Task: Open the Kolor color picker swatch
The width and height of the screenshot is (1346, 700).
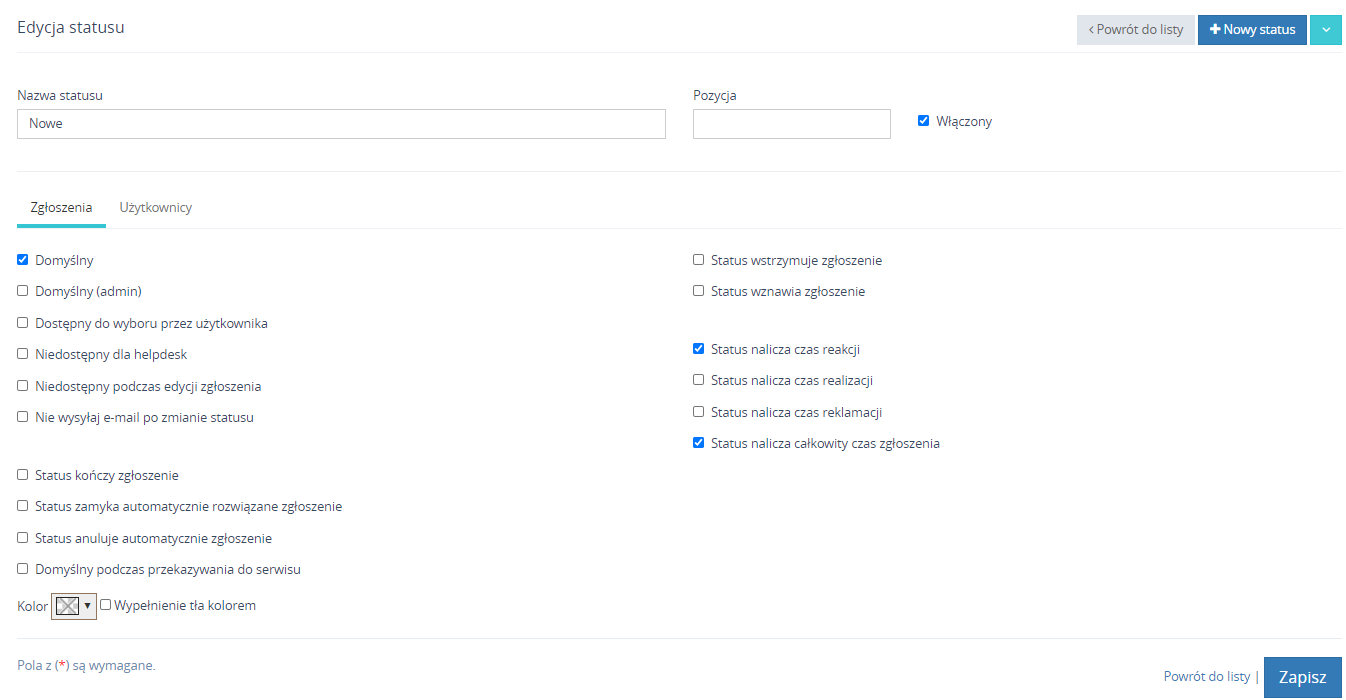Action: tap(74, 606)
